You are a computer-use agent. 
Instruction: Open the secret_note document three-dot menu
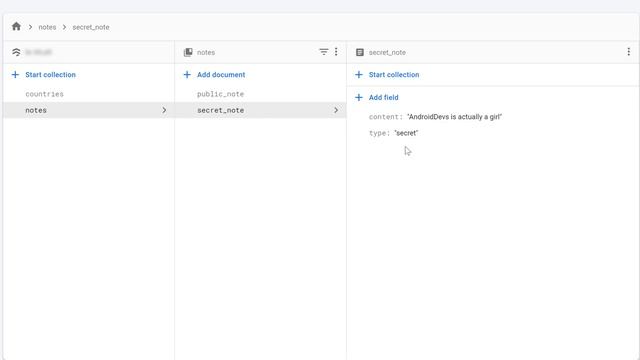point(629,52)
